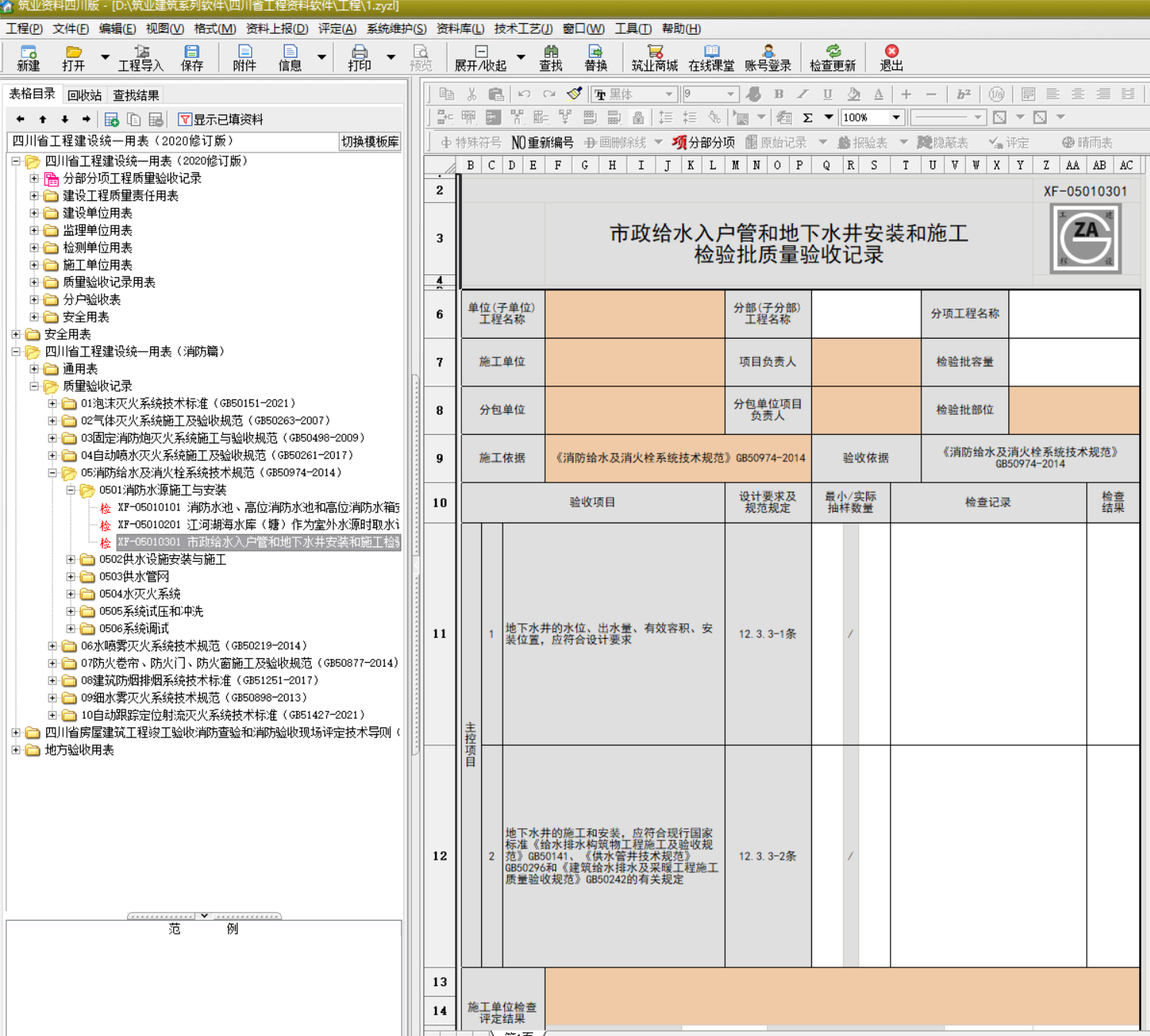Click the 替换 replace icon
This screenshot has height=1036, width=1150.
click(596, 58)
